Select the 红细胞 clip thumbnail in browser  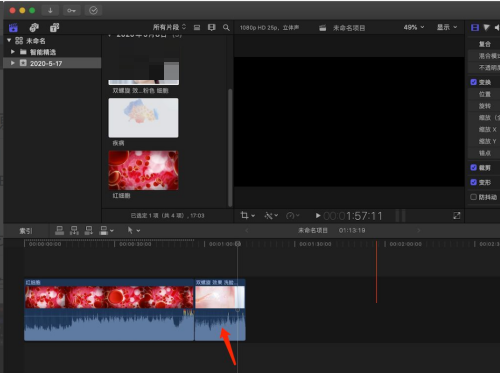(x=143, y=170)
